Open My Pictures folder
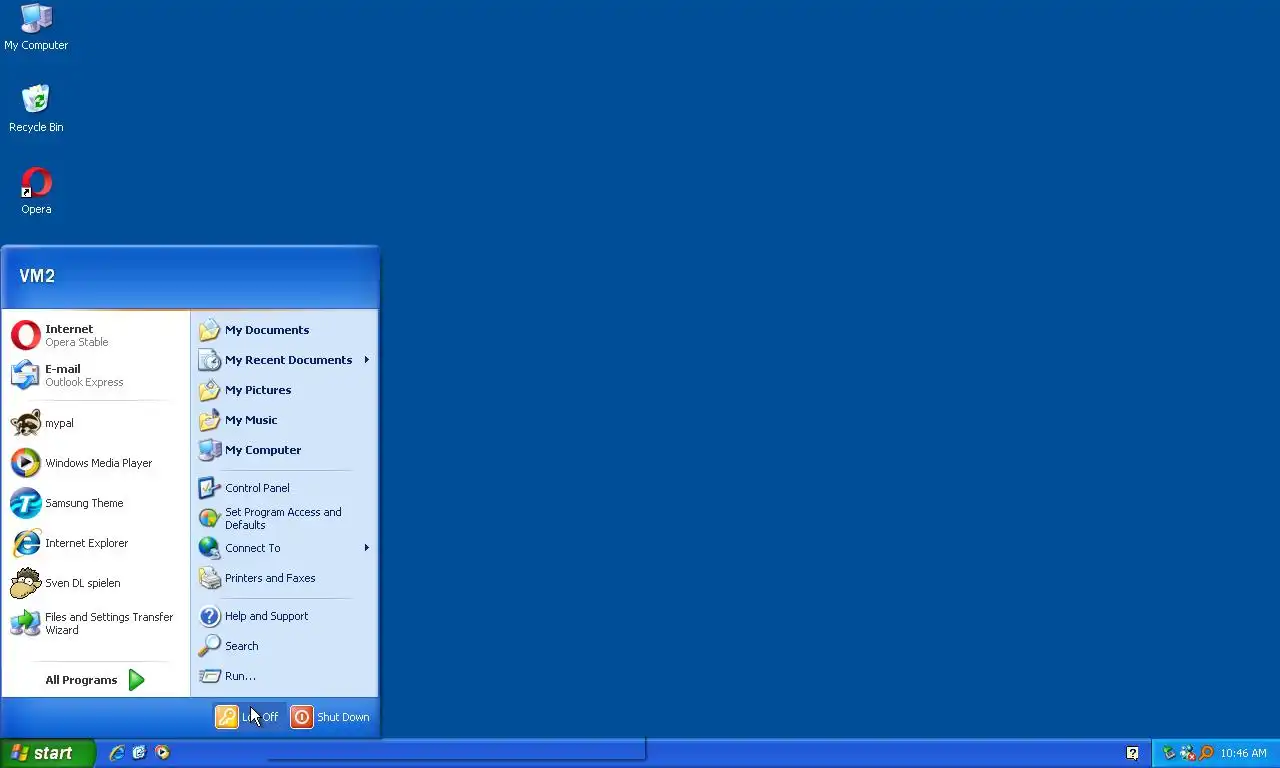This screenshot has height=768, width=1280. 284,390
